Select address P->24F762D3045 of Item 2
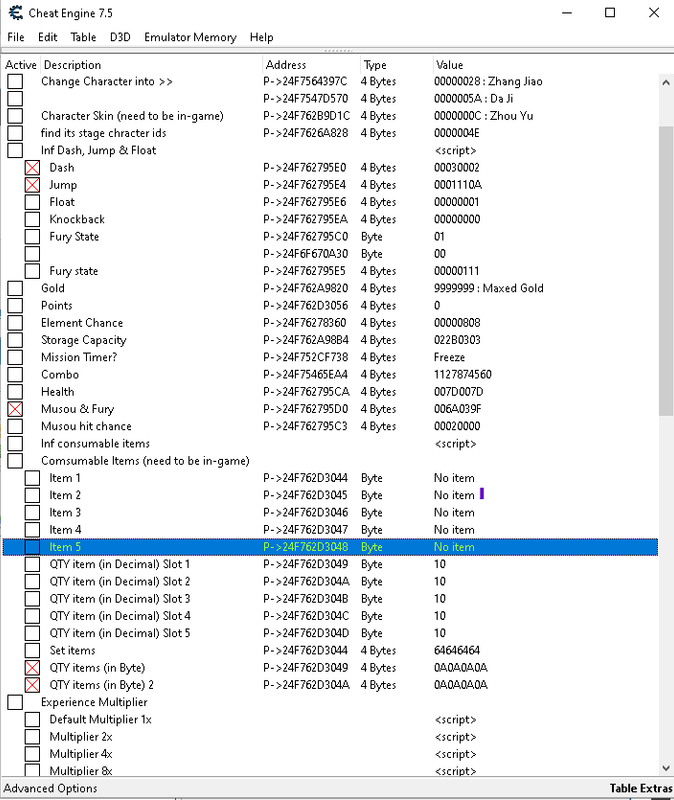Image resolution: width=674 pixels, height=800 pixels. (x=305, y=495)
